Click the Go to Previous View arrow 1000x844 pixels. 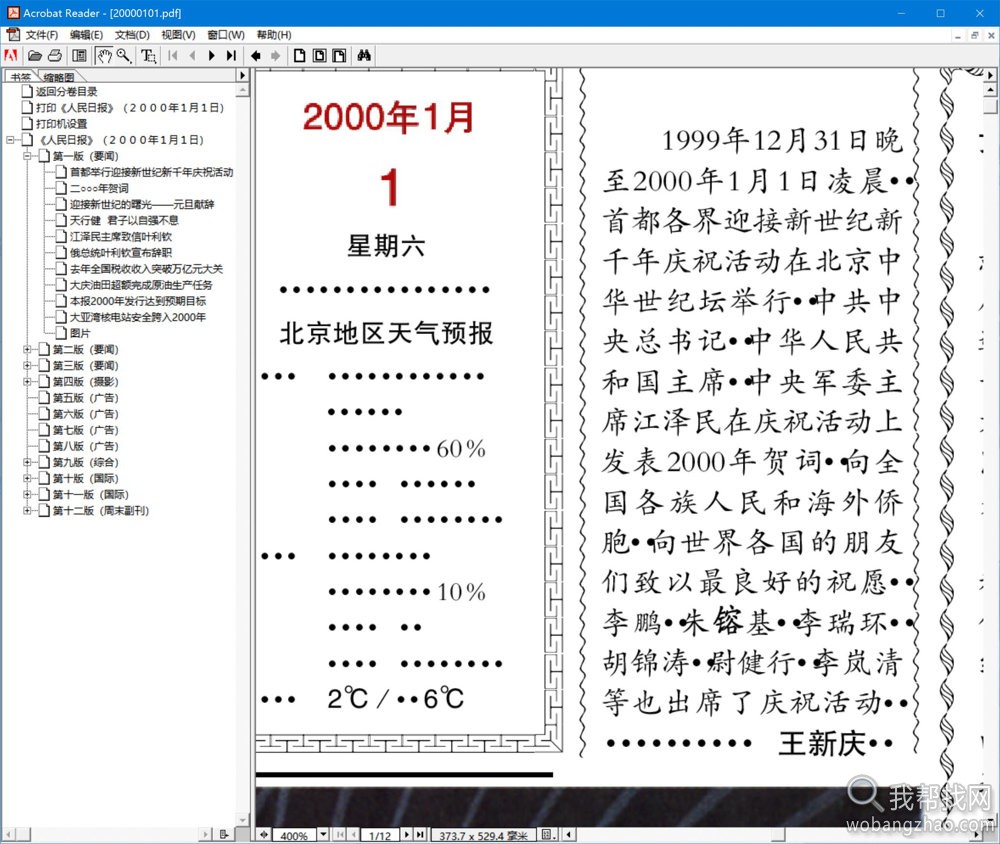256,56
